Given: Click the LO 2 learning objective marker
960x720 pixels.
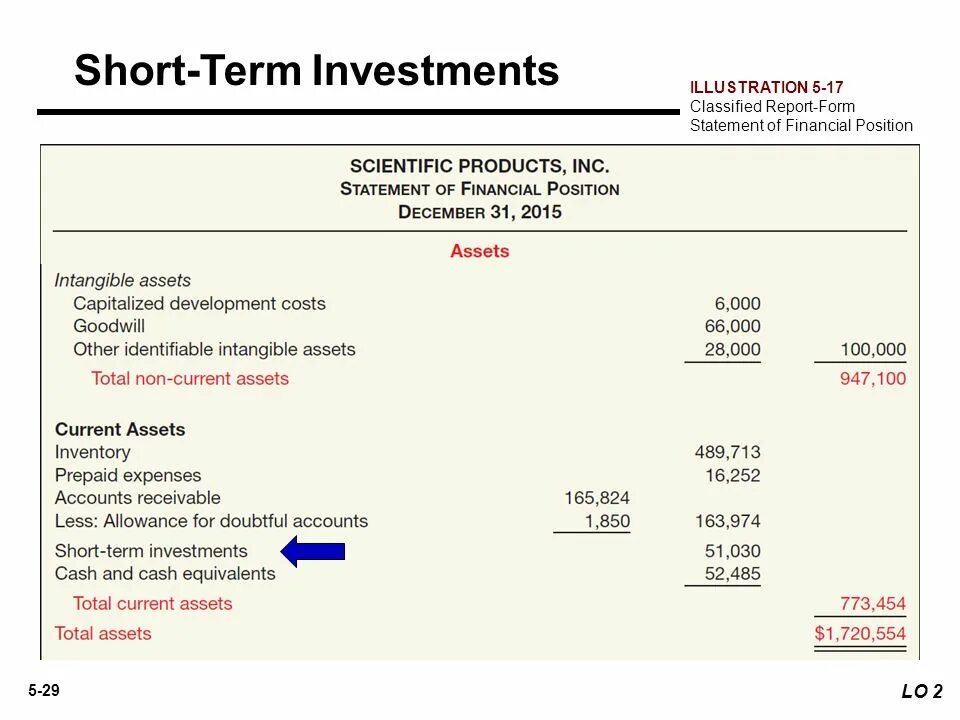Looking at the screenshot, I should click(x=922, y=691).
